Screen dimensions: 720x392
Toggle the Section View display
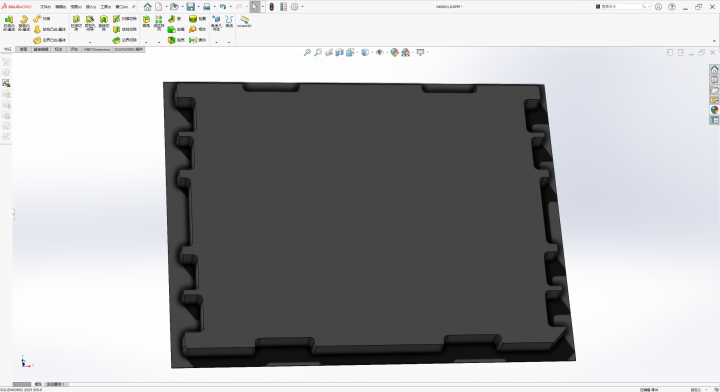point(339,53)
